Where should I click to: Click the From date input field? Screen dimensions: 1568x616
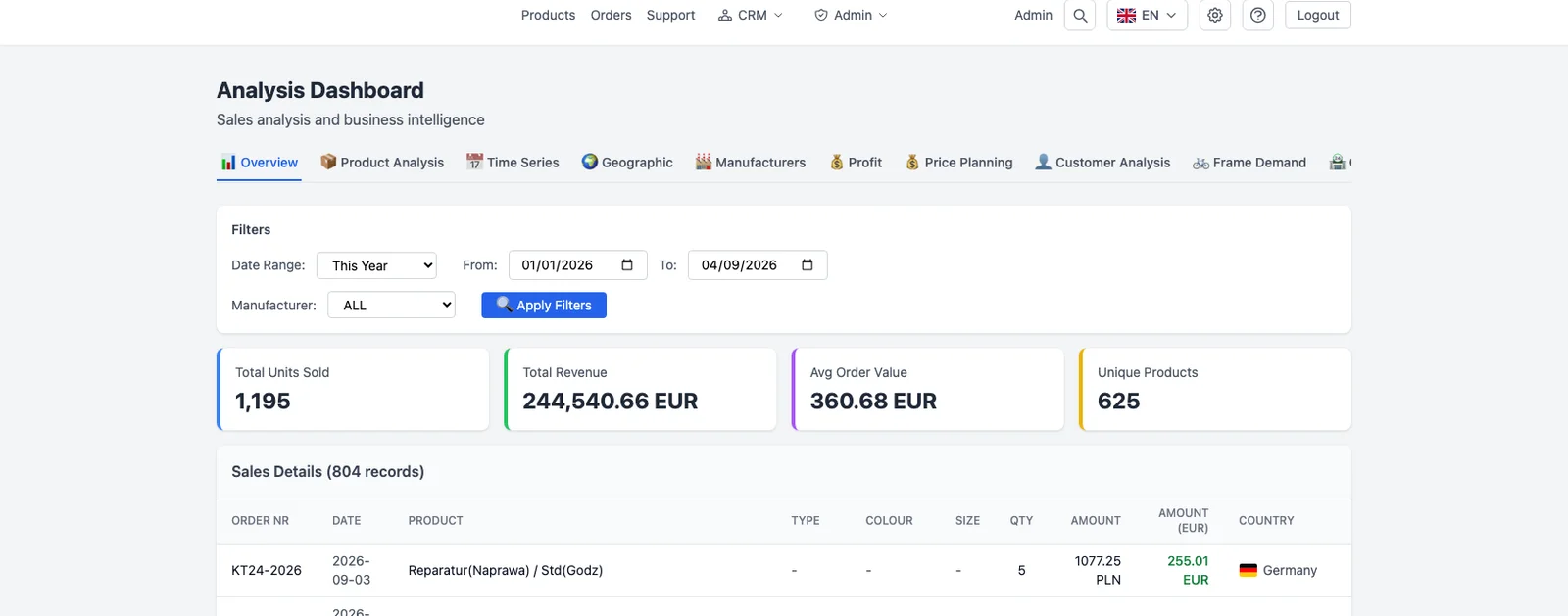point(578,265)
